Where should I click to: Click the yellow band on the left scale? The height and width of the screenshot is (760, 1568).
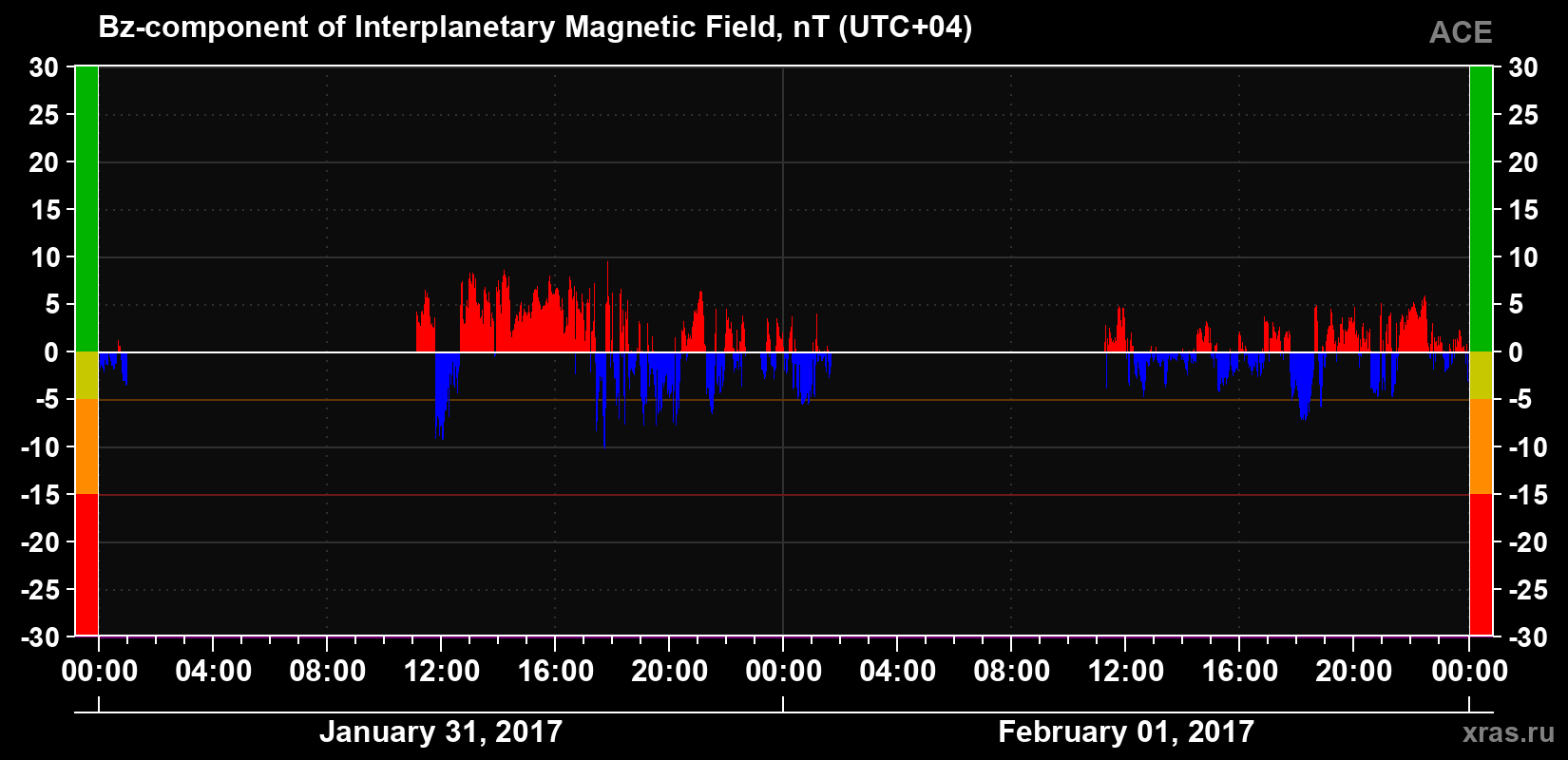[x=86, y=375]
